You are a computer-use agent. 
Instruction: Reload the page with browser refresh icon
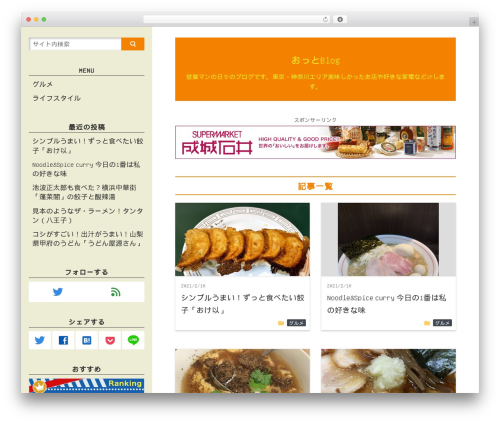325,19
